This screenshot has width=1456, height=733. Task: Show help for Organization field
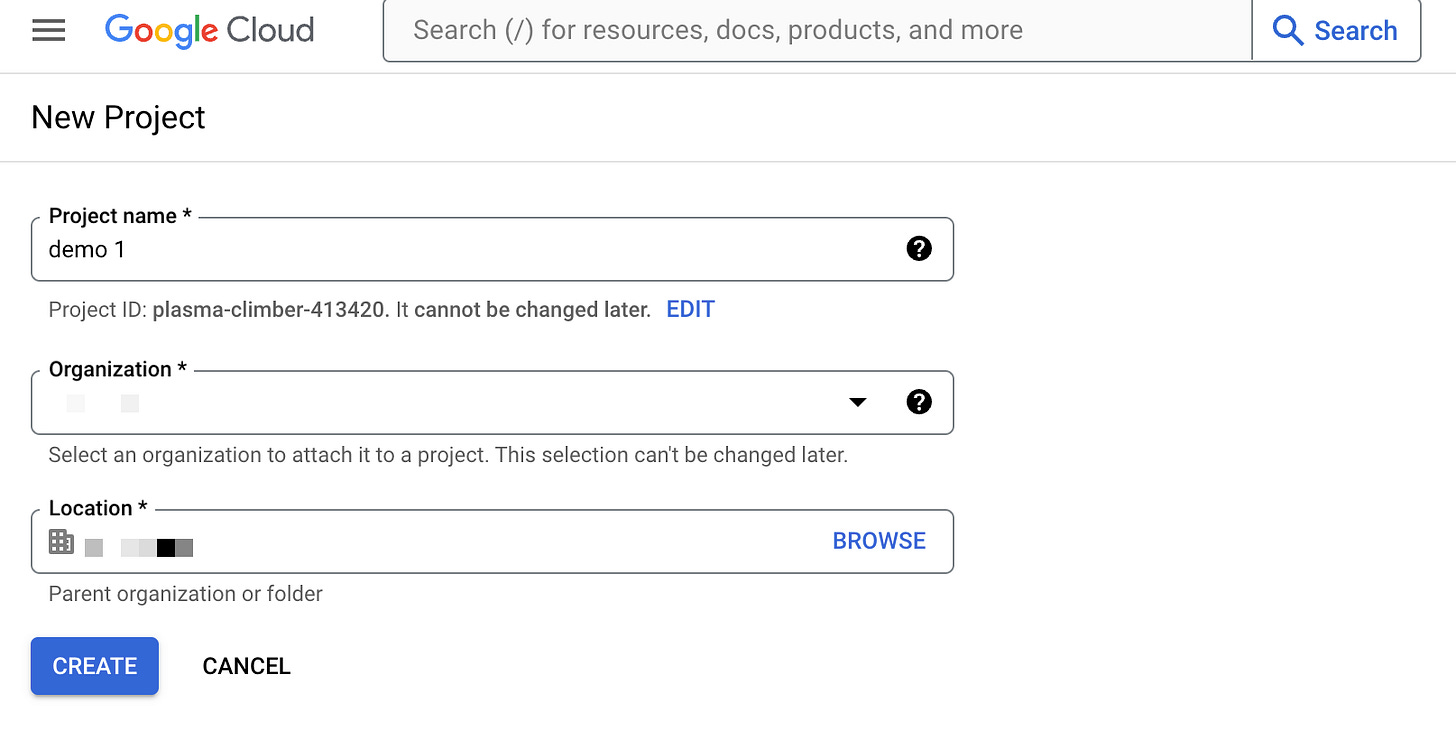[x=919, y=402]
